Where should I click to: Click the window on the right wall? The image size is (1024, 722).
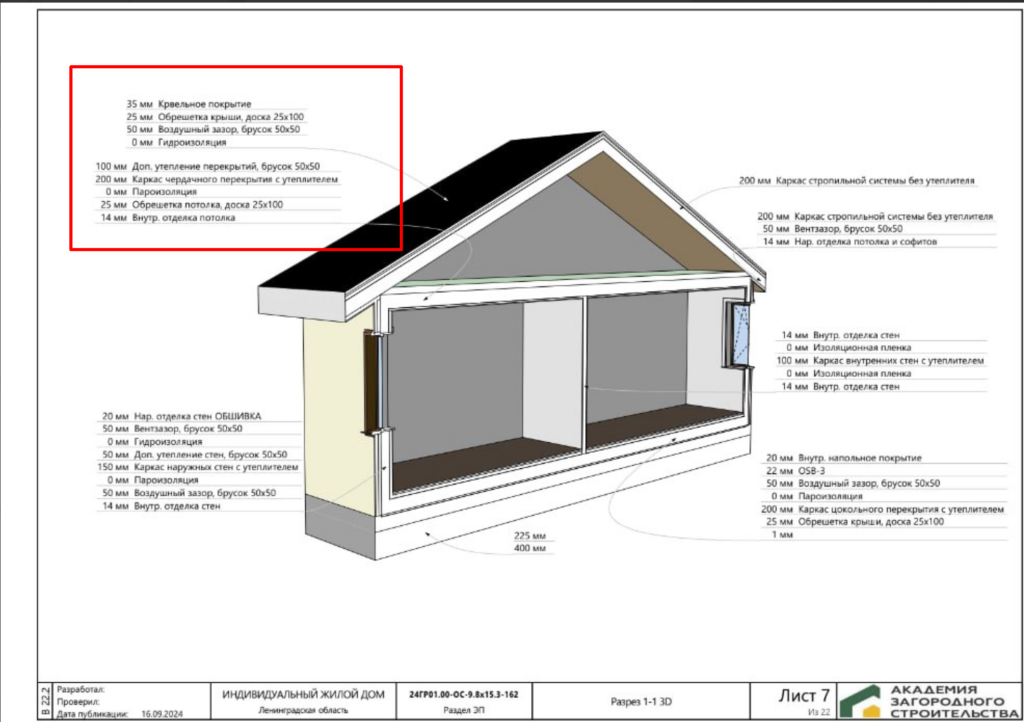741,333
